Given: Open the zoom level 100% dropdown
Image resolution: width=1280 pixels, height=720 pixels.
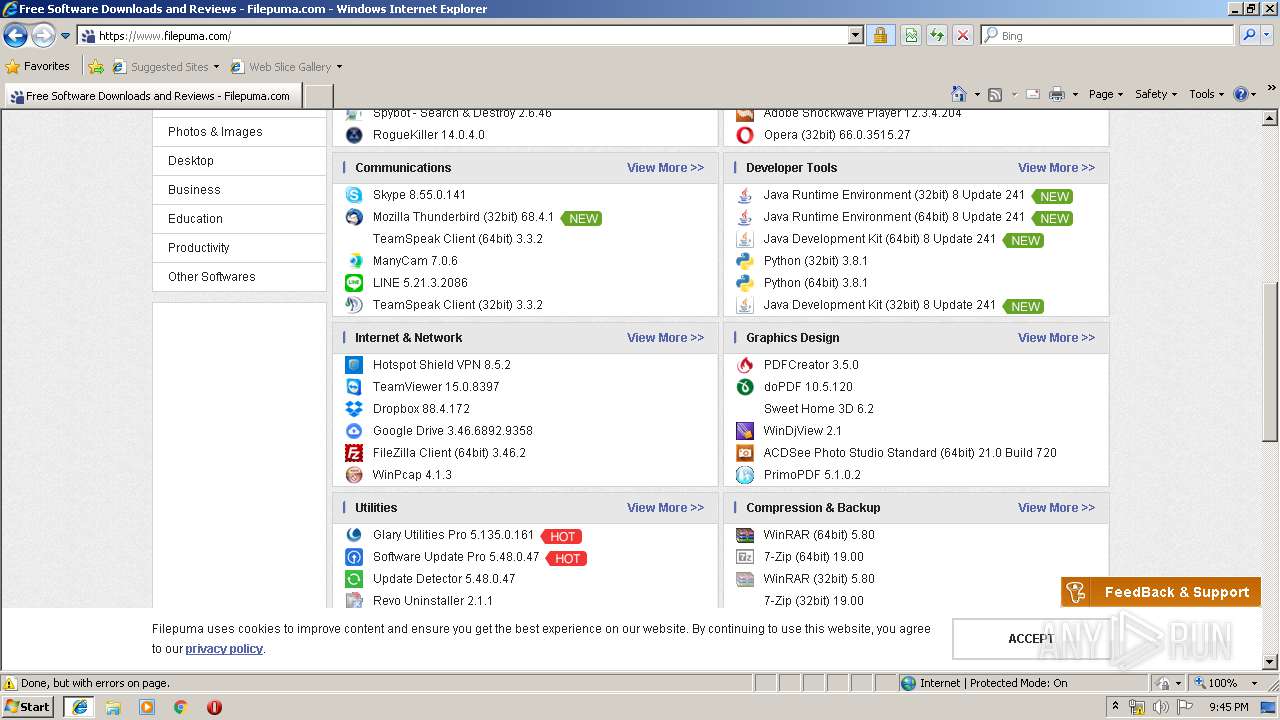Looking at the screenshot, I should pos(1255,683).
